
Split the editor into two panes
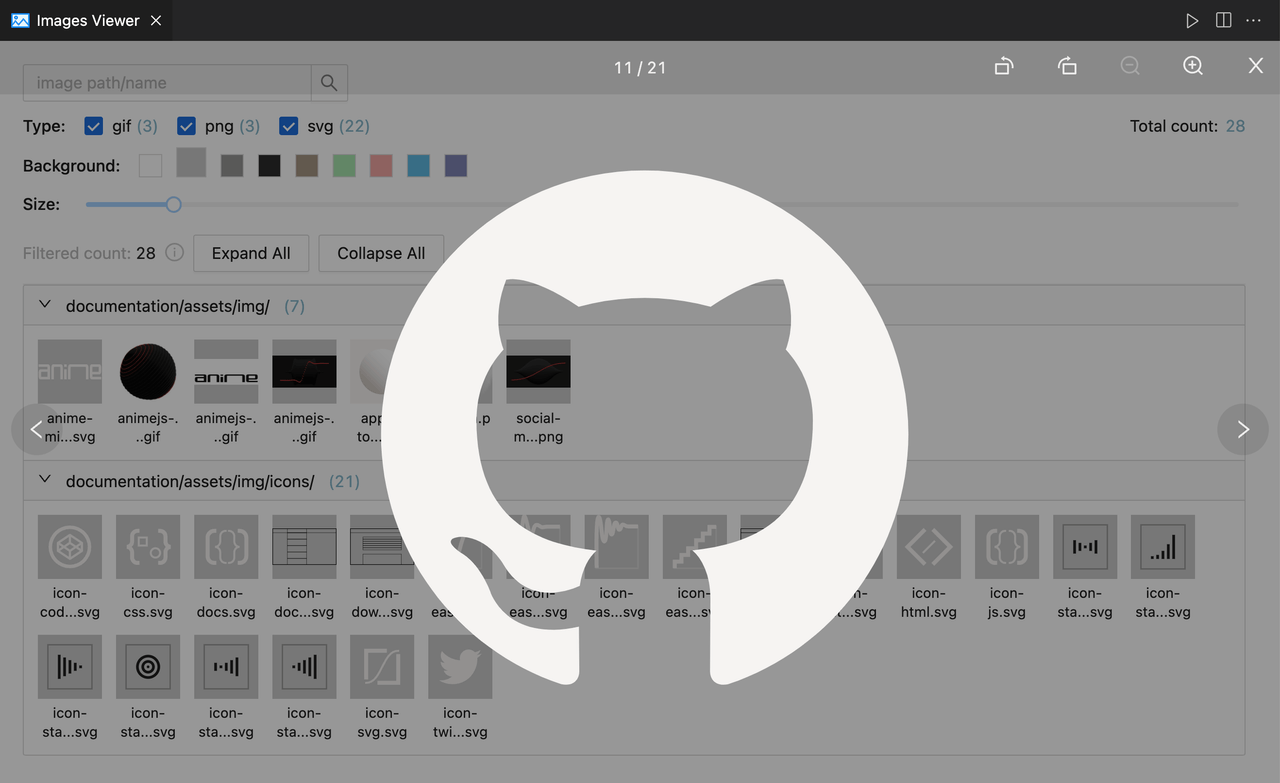pos(1223,19)
